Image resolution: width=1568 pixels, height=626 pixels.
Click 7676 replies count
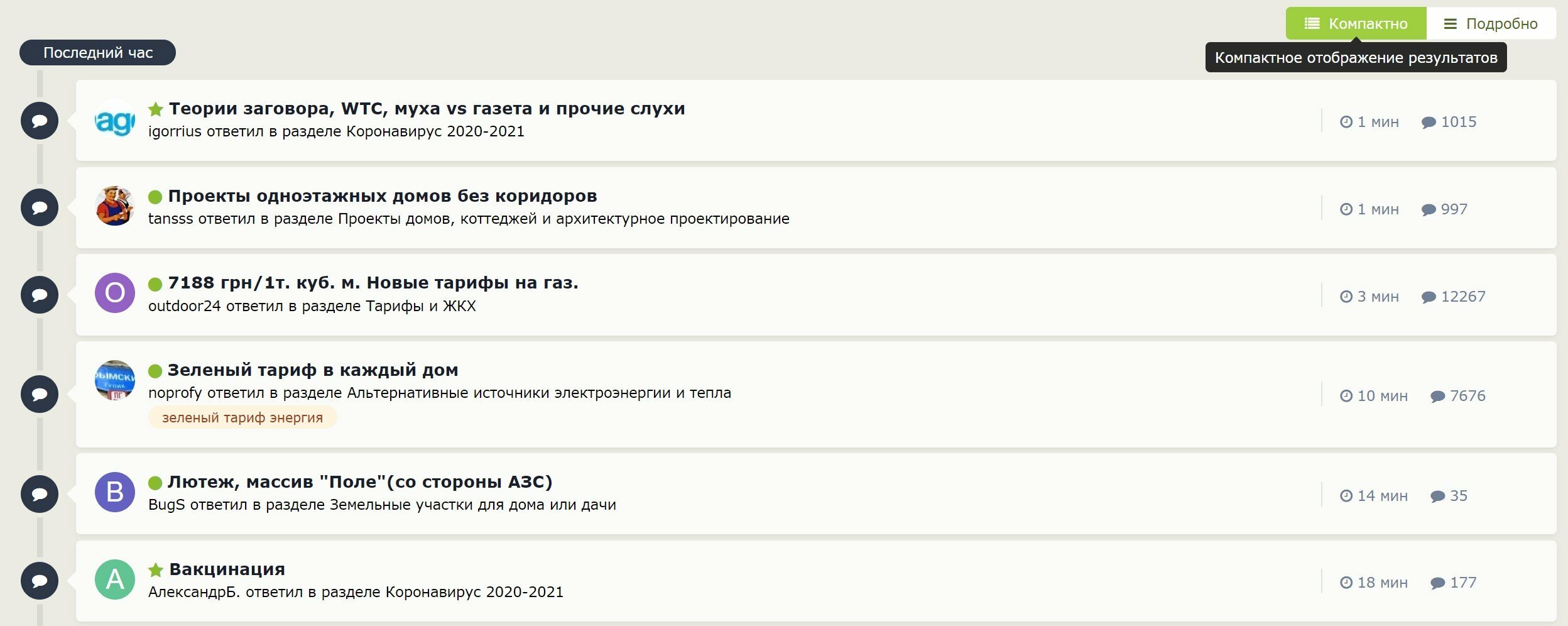coord(1458,396)
